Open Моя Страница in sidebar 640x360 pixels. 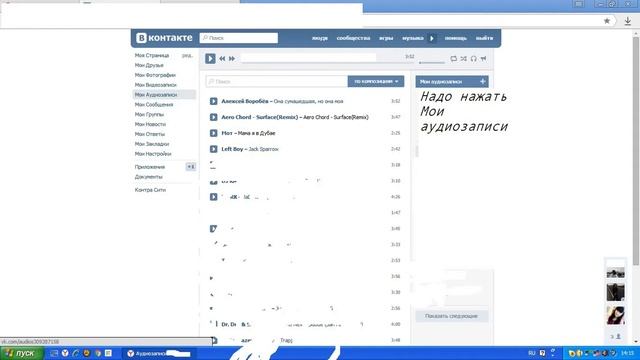pos(152,56)
